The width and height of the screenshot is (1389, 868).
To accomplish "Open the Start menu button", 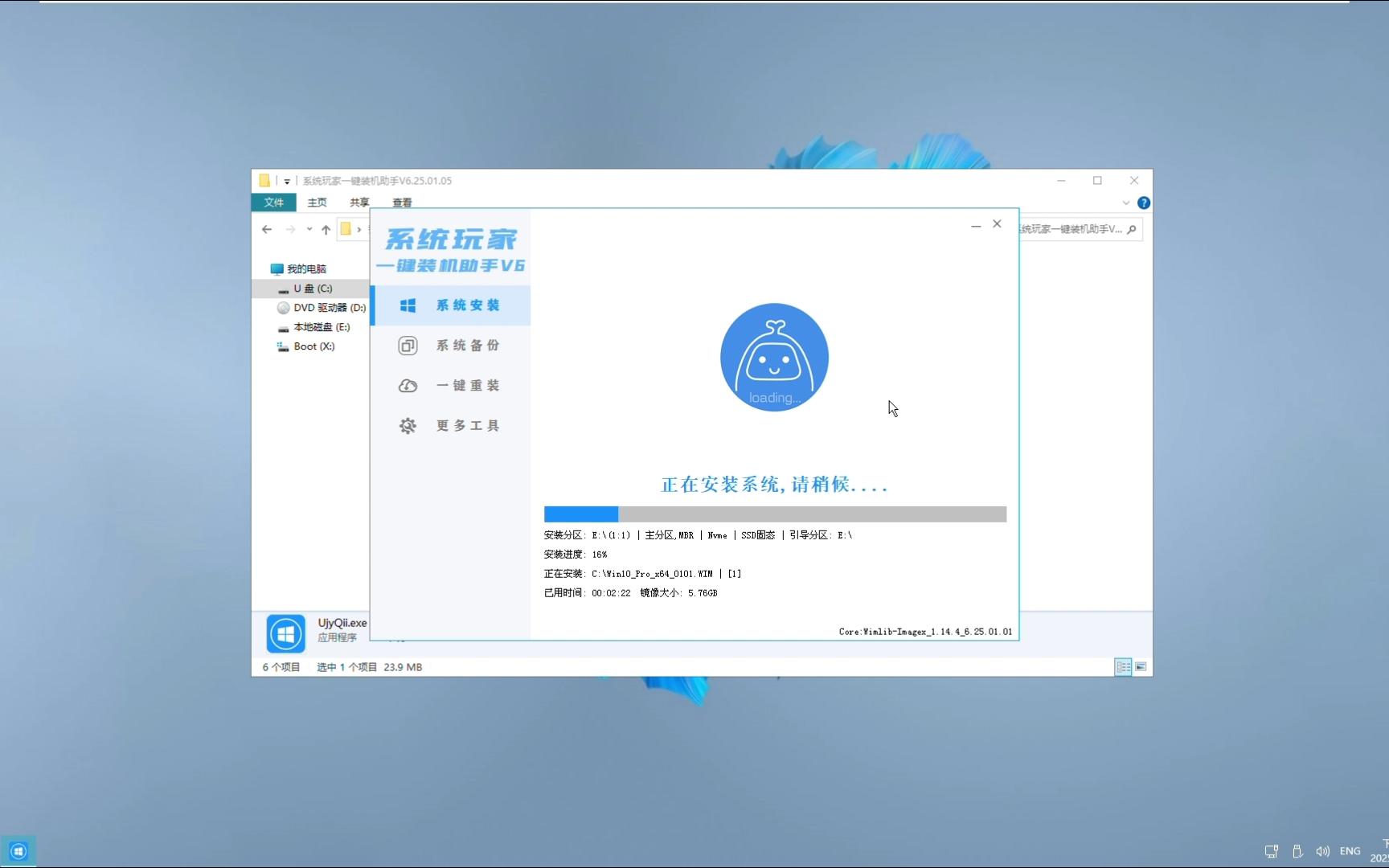I will tap(18, 851).
